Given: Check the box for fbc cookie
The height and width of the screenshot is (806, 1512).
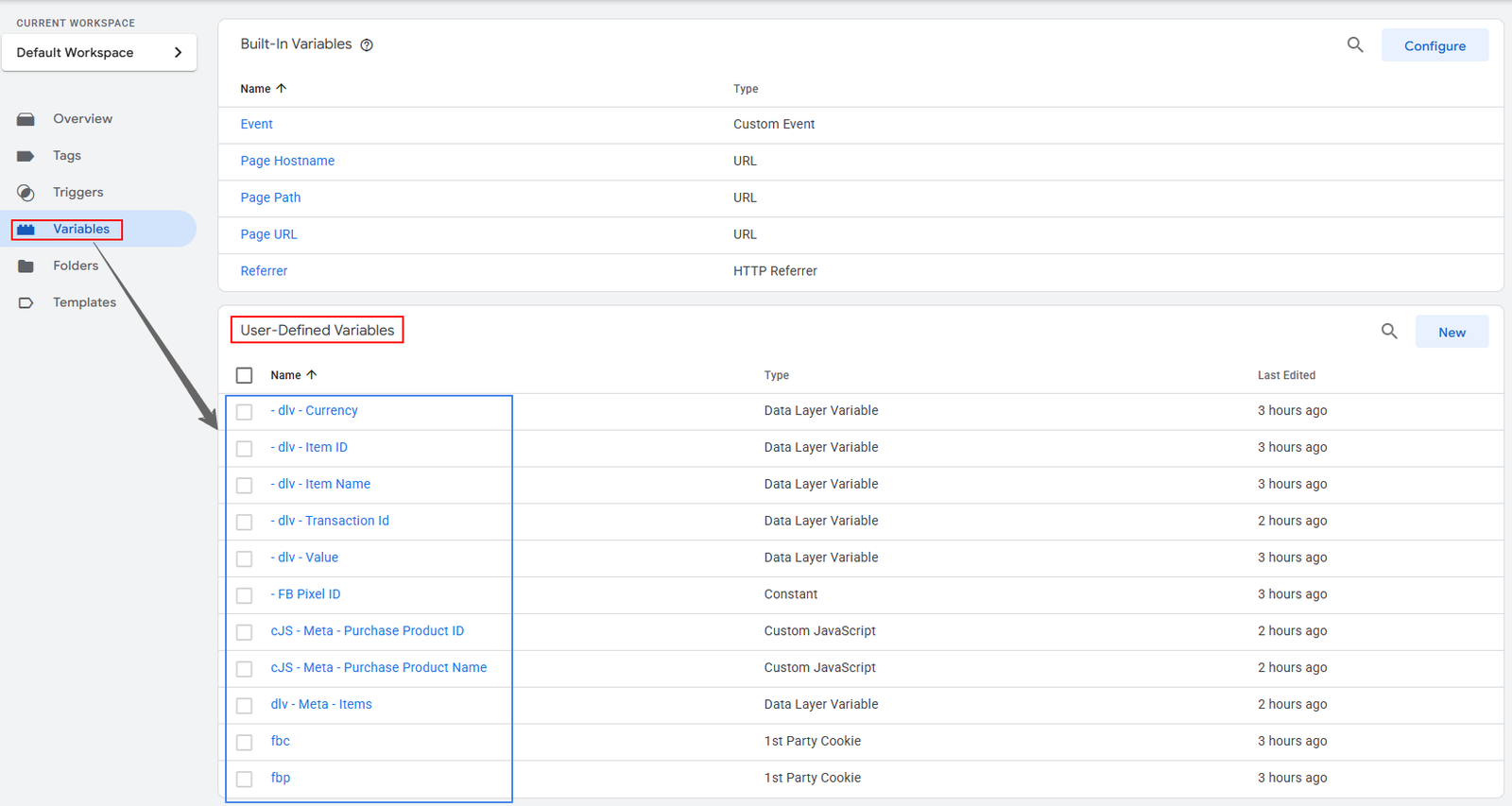Looking at the screenshot, I should point(245,743).
